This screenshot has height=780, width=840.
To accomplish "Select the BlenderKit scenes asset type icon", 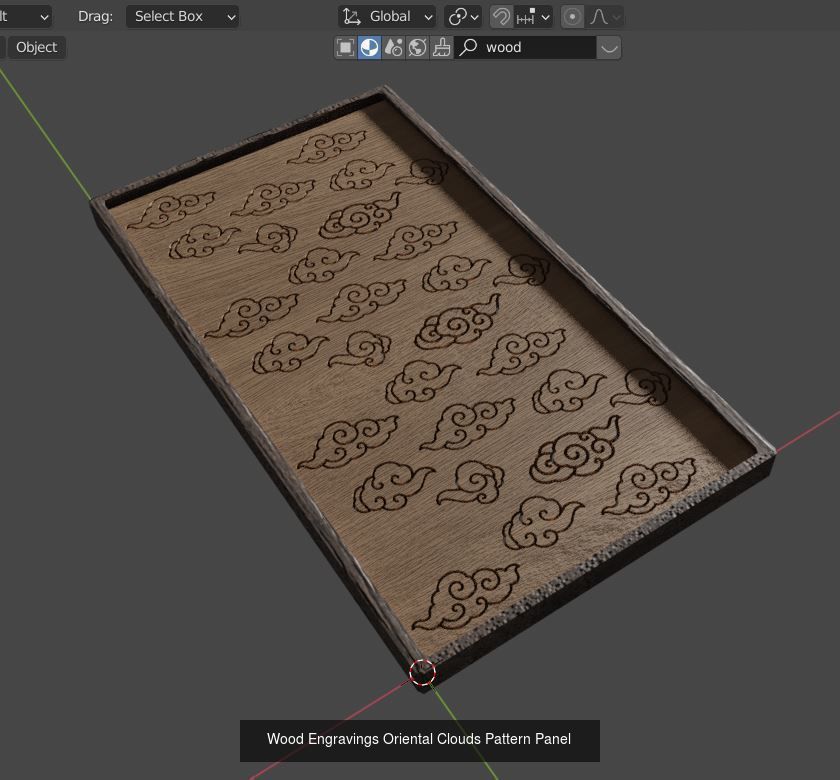I will click(x=394, y=48).
